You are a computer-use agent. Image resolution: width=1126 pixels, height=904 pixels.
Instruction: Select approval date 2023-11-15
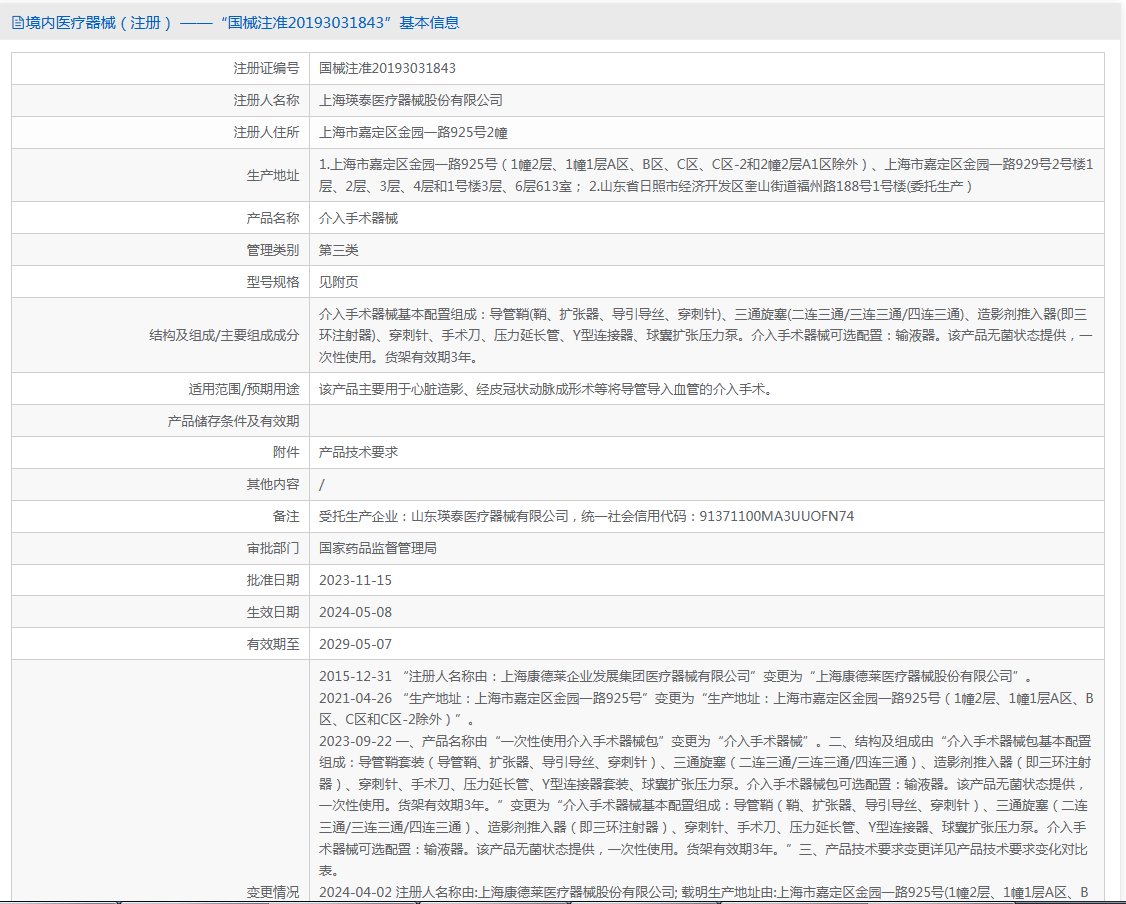(355, 580)
